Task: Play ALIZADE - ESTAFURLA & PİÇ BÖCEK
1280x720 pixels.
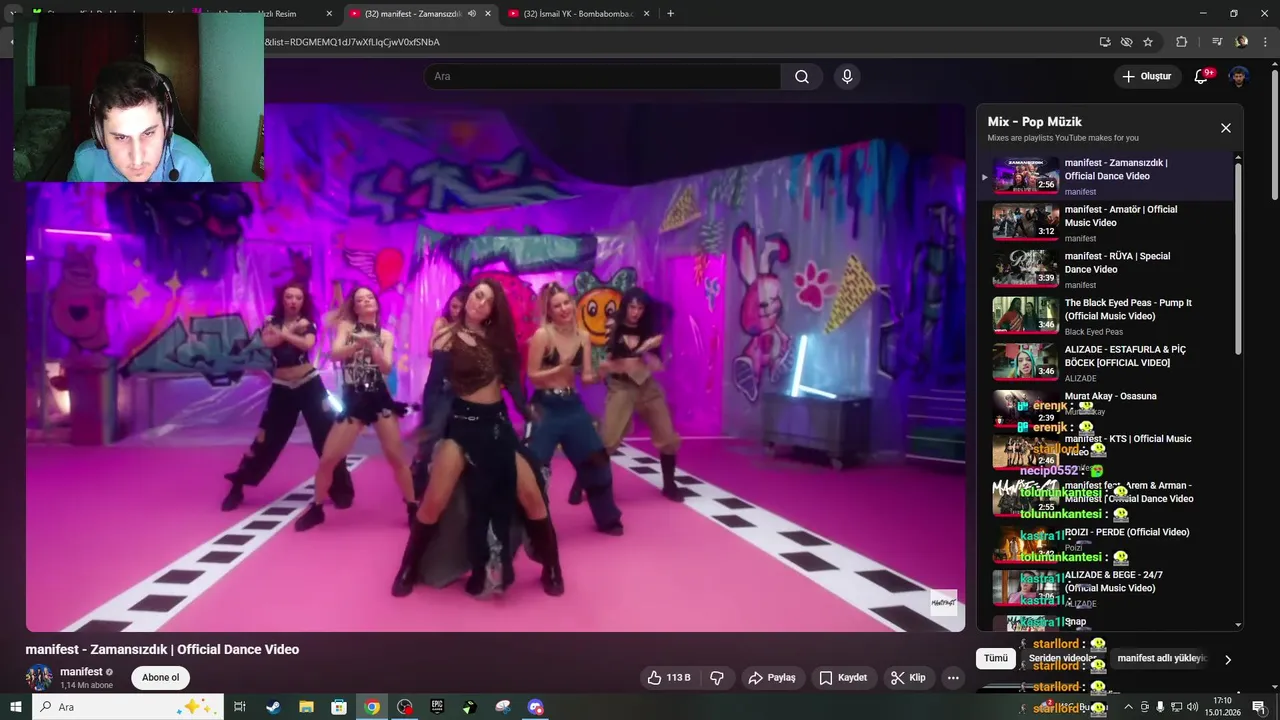Action: click(x=1105, y=364)
